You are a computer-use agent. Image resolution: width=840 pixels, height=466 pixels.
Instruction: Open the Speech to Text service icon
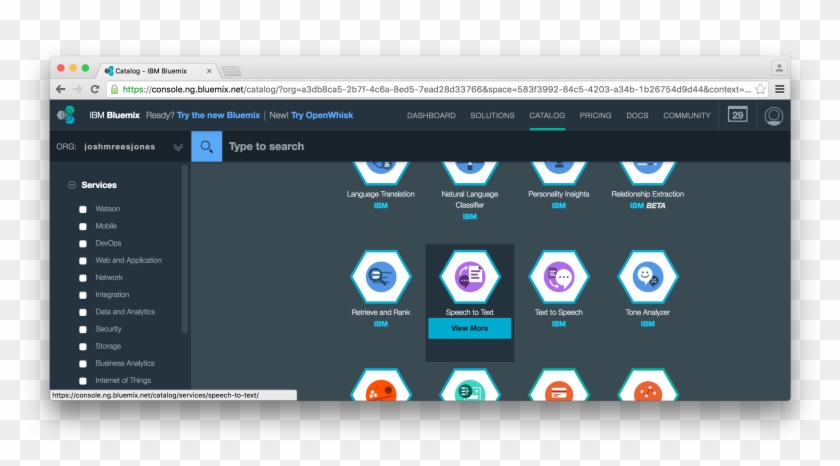coord(469,276)
